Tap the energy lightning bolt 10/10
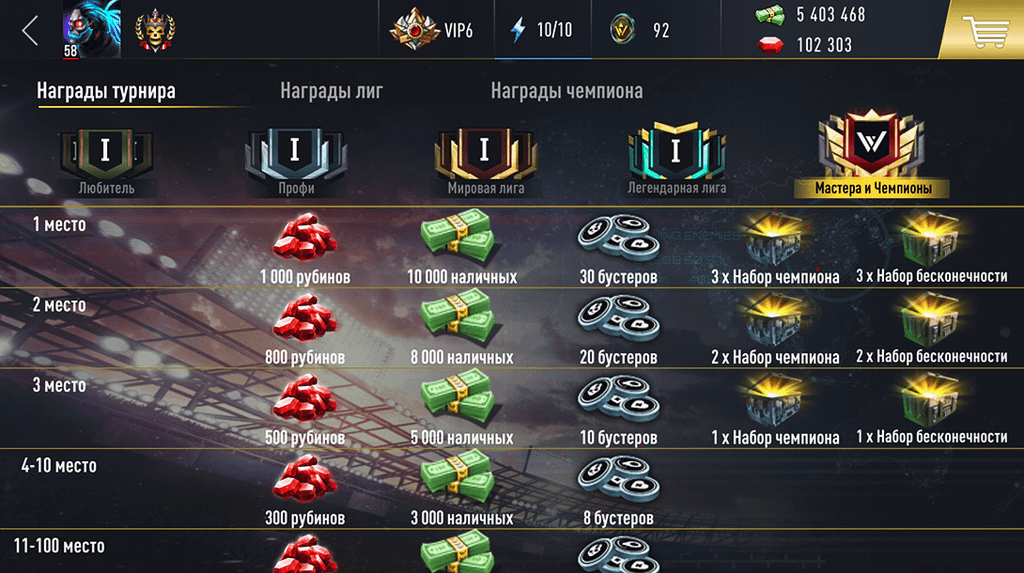Screen dimensions: 1024x573 [542, 29]
